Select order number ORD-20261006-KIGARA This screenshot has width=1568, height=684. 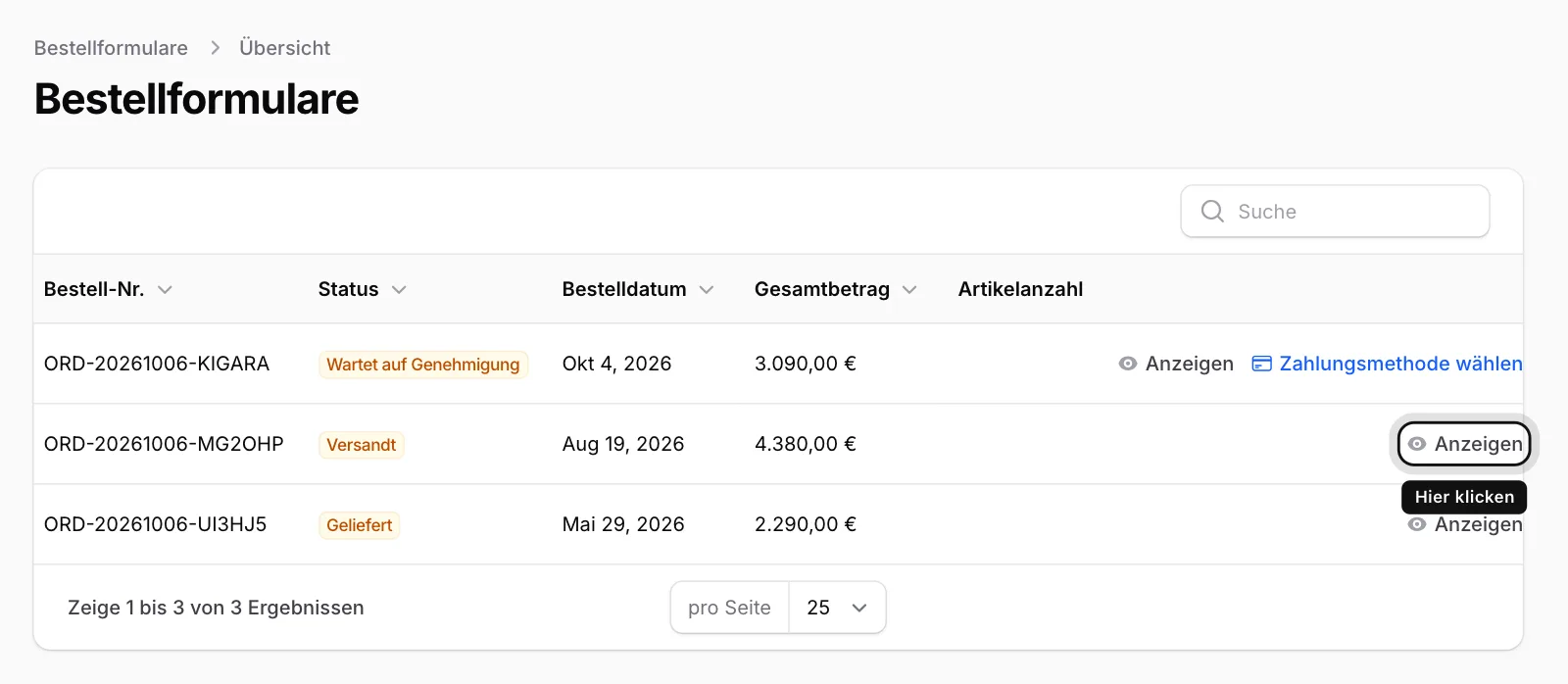pyautogui.click(x=157, y=364)
